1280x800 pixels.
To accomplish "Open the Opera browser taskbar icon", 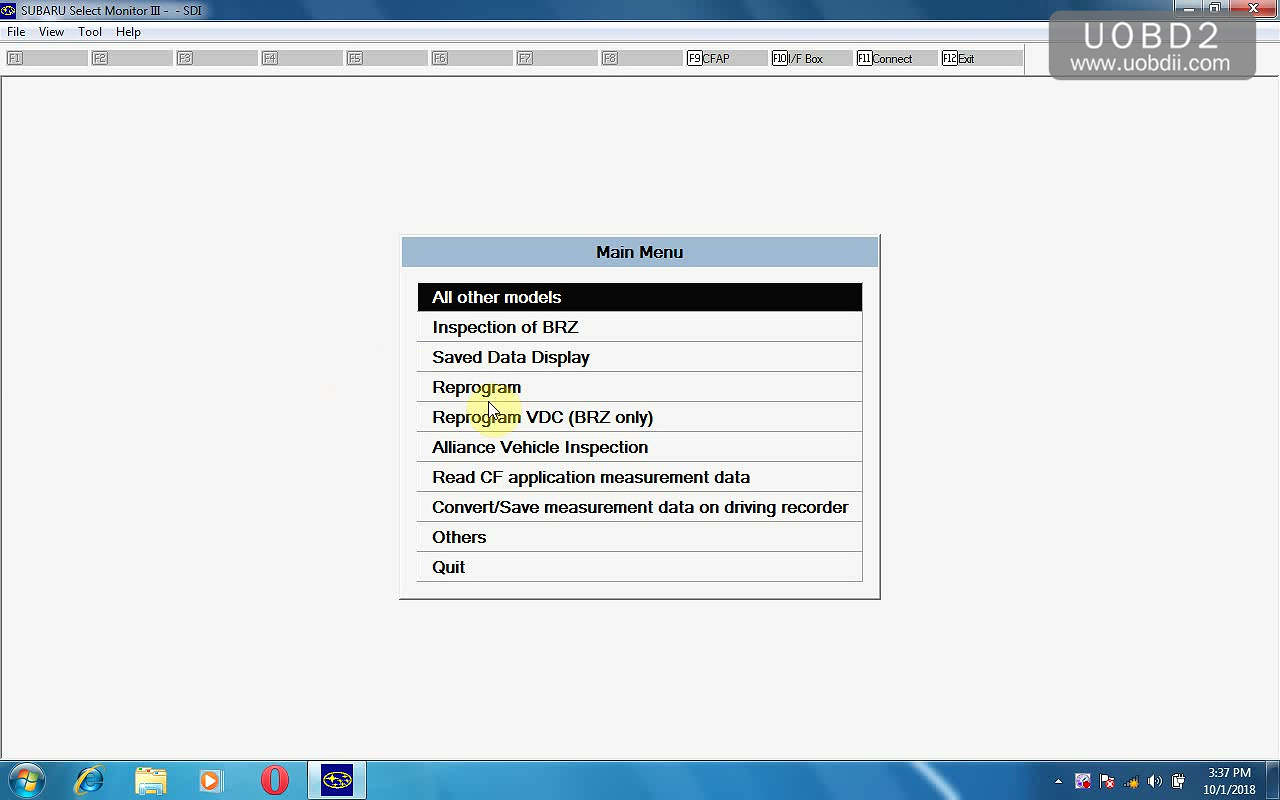I will (x=274, y=780).
